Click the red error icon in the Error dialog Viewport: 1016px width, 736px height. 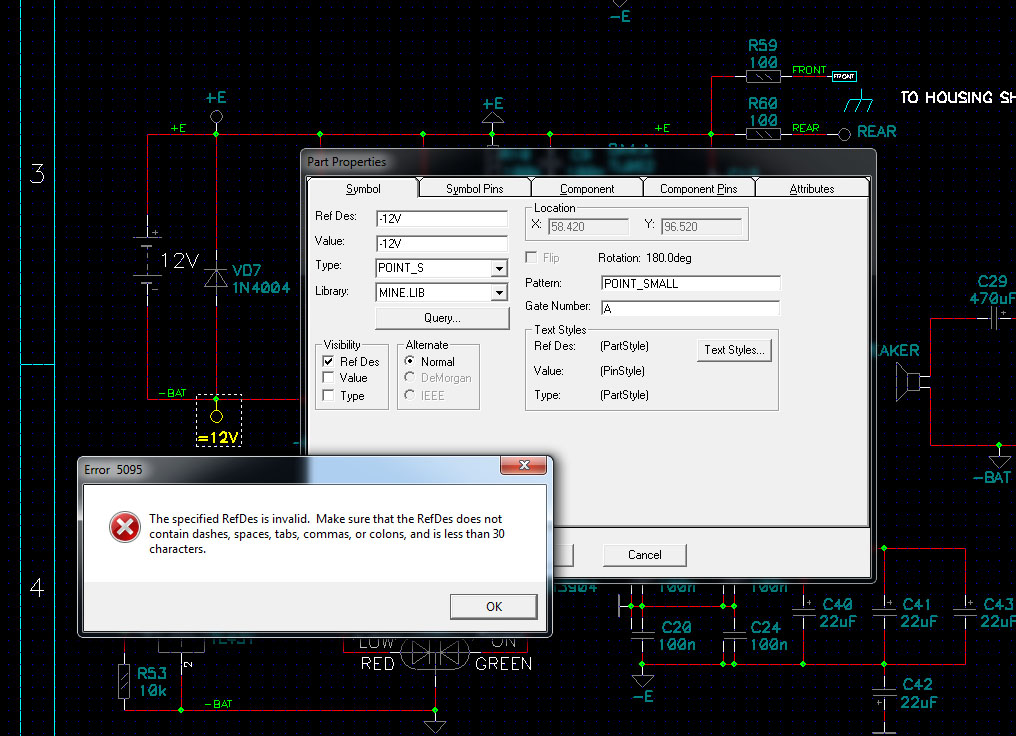[124, 527]
